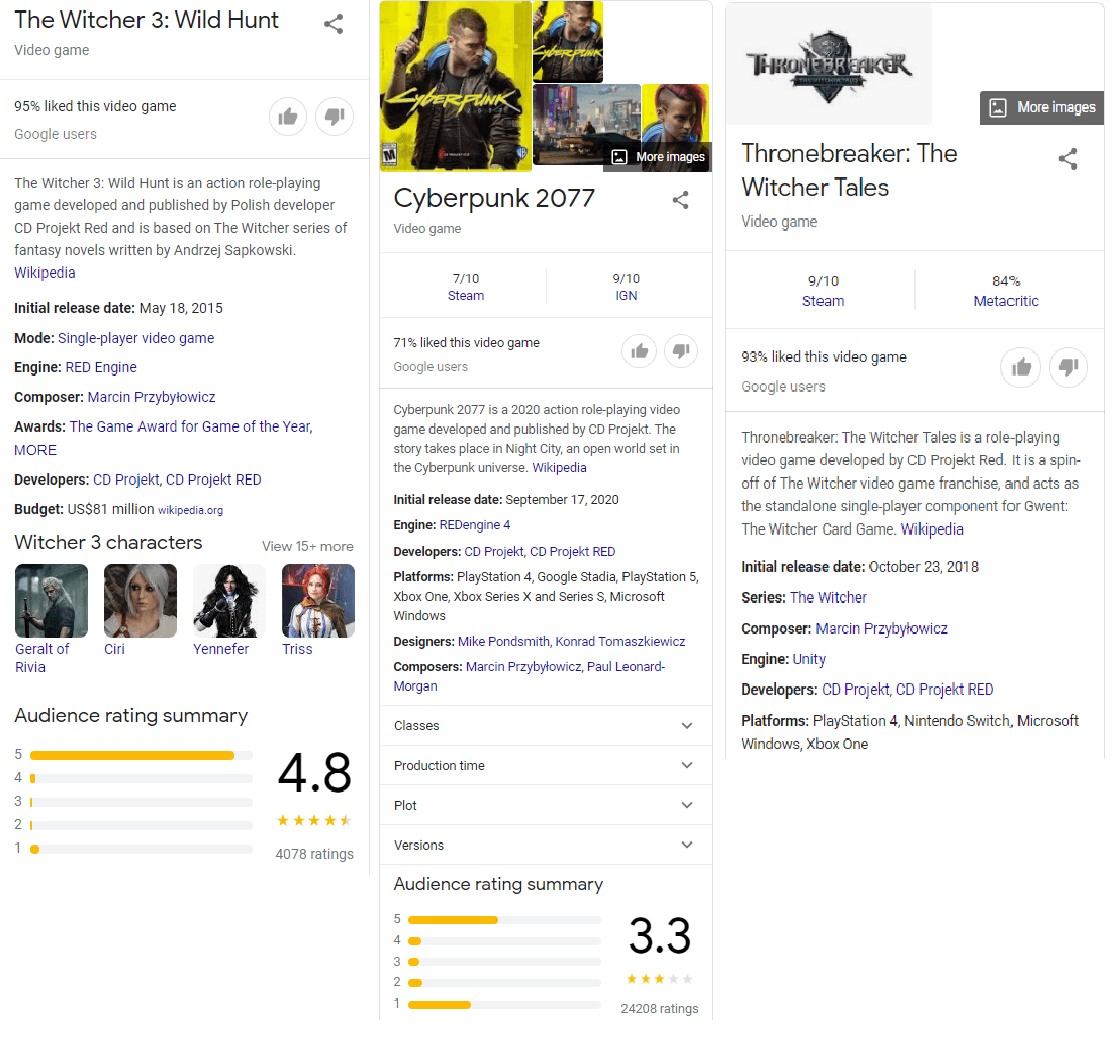Viewport: 1116px width, 1044px height.
Task: Open the RED Engine link
Action: pos(101,367)
